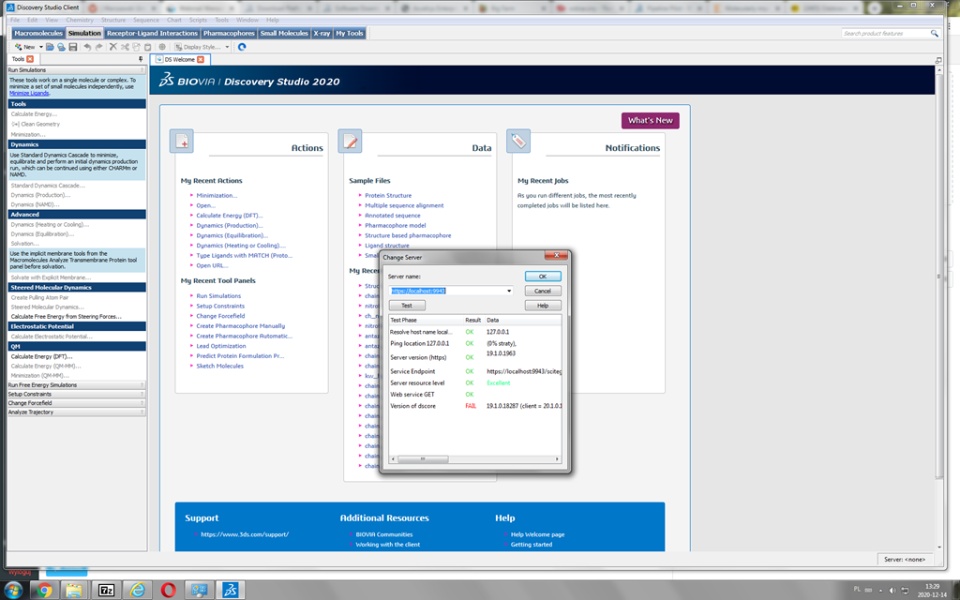Click the Copy icon in toolbar
960x600 pixels.
point(136,47)
